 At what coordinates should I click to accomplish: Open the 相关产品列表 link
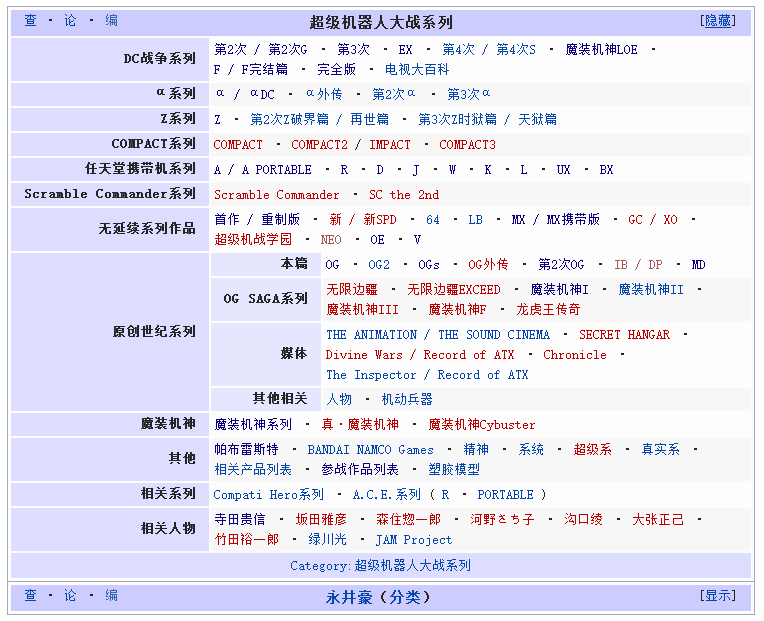point(253,470)
